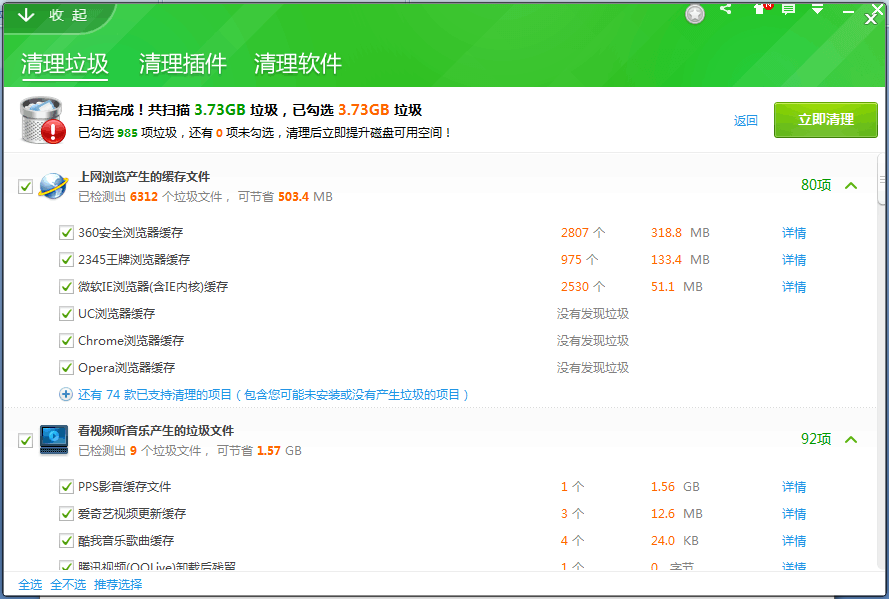This screenshot has height=599, width=889.
Task: Click the browser cache globe icon
Action: 52,186
